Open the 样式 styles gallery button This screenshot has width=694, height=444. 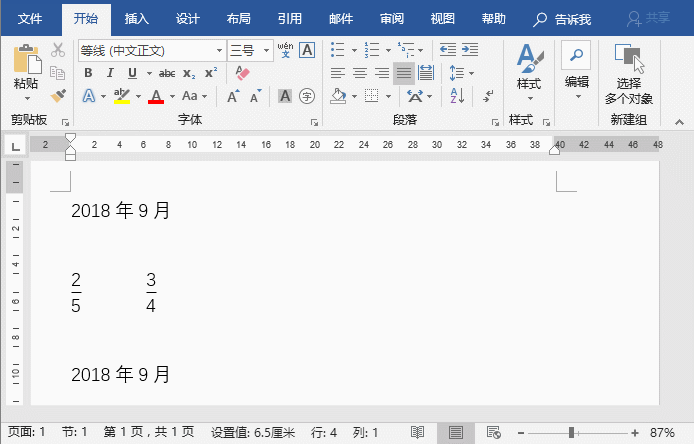pos(530,72)
